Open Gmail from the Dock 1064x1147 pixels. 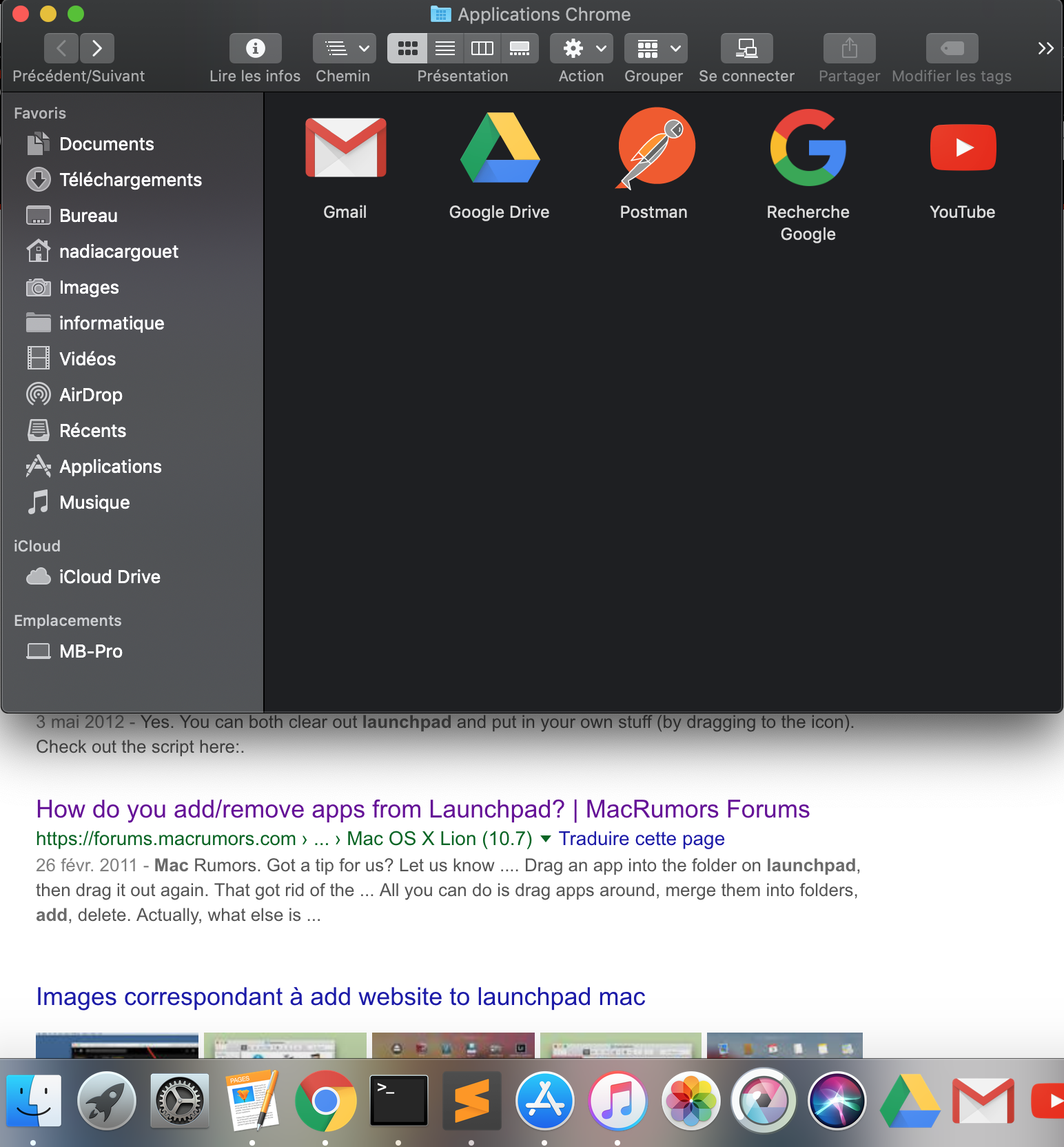click(x=983, y=1101)
